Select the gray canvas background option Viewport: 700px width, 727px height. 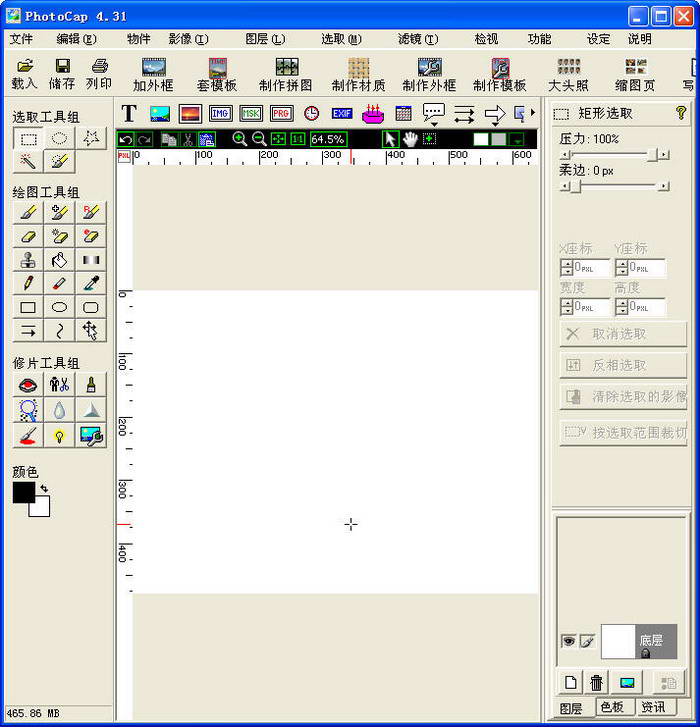point(498,139)
